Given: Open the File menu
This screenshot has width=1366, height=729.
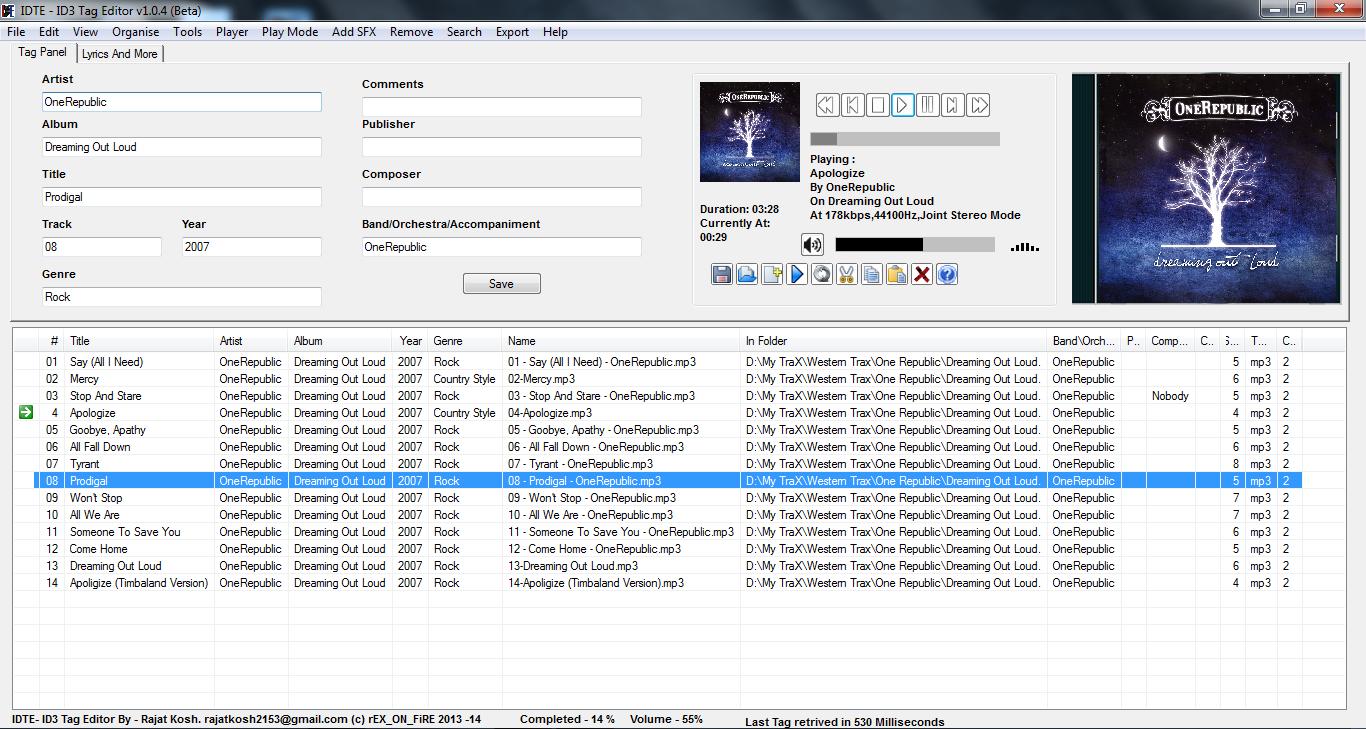Looking at the screenshot, I should tap(16, 31).
